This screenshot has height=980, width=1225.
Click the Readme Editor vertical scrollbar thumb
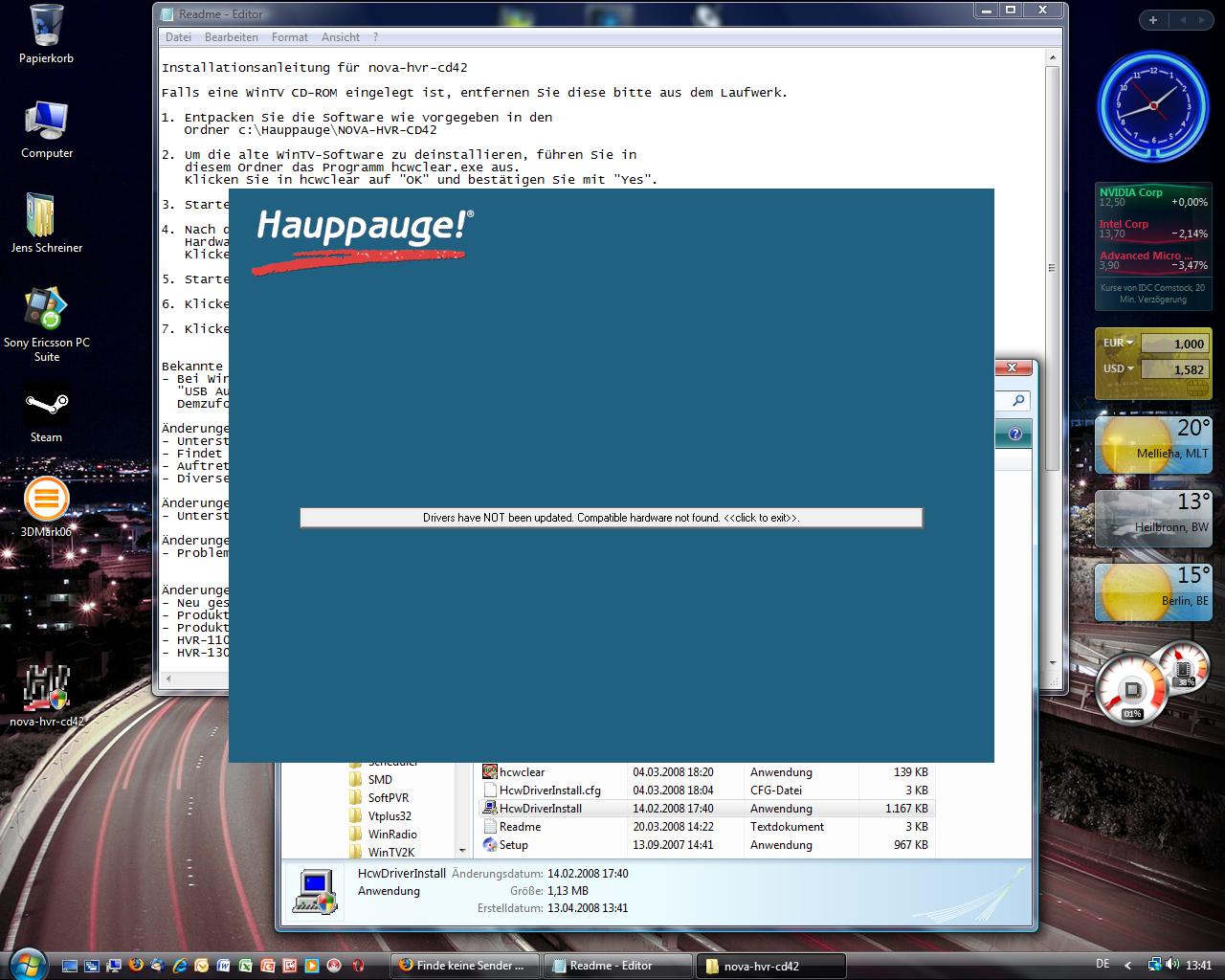pyautogui.click(x=1052, y=268)
